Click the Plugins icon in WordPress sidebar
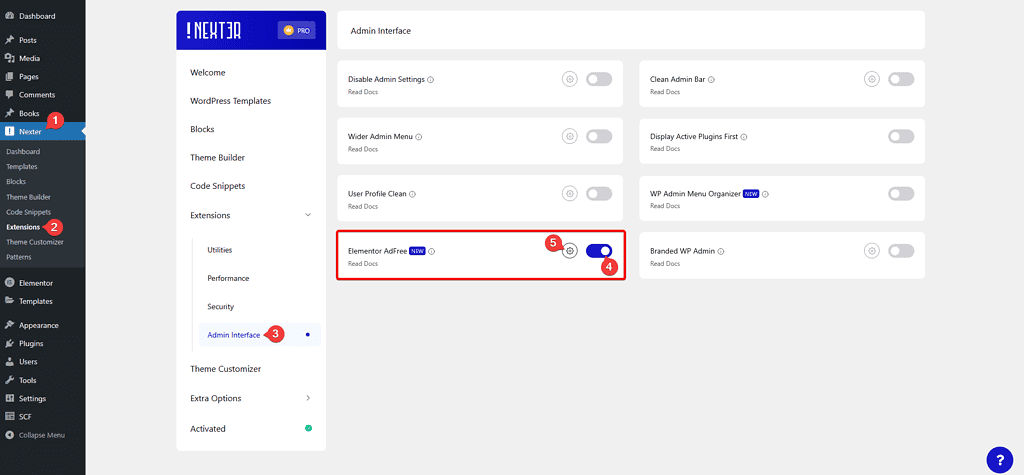The image size is (1024, 475). 10,343
